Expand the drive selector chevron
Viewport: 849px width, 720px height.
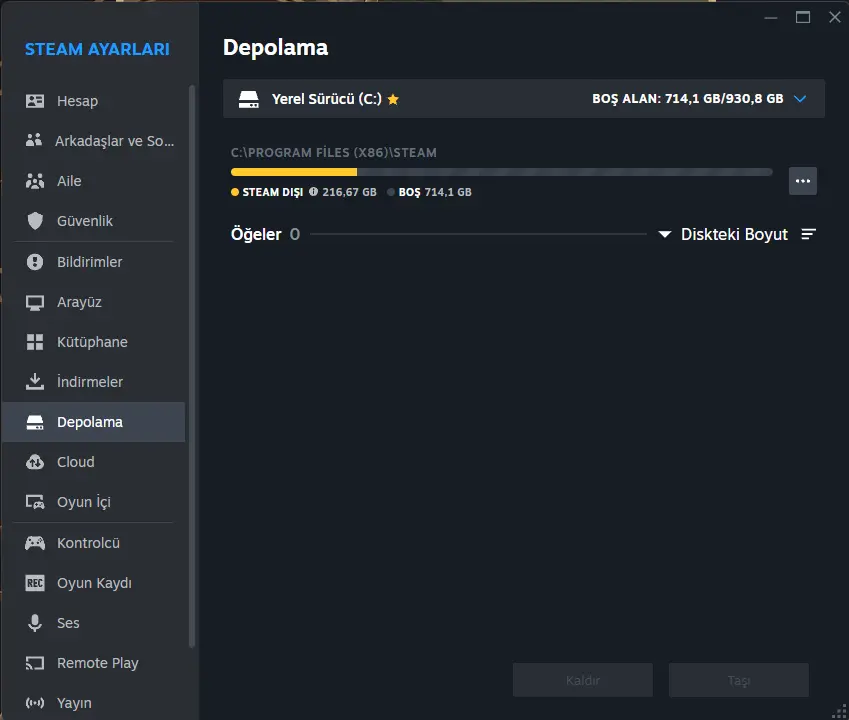click(x=800, y=99)
